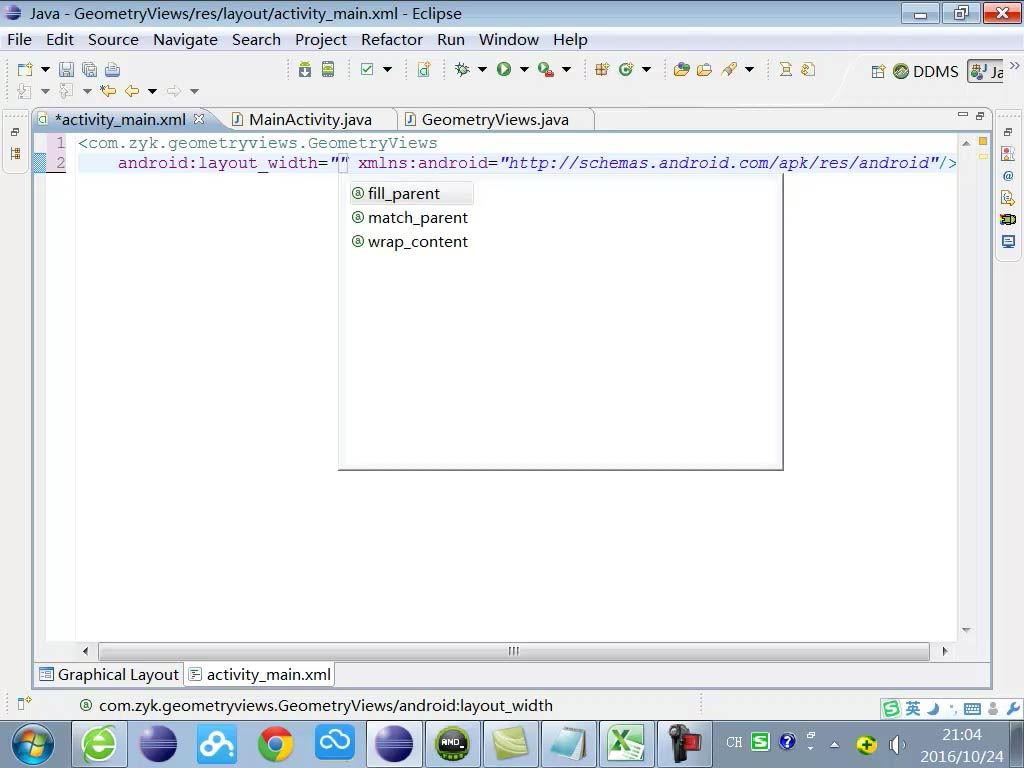Open the Android SDK Manager icon
Screen dimensions: 1024x768
pyautogui.click(x=305, y=70)
